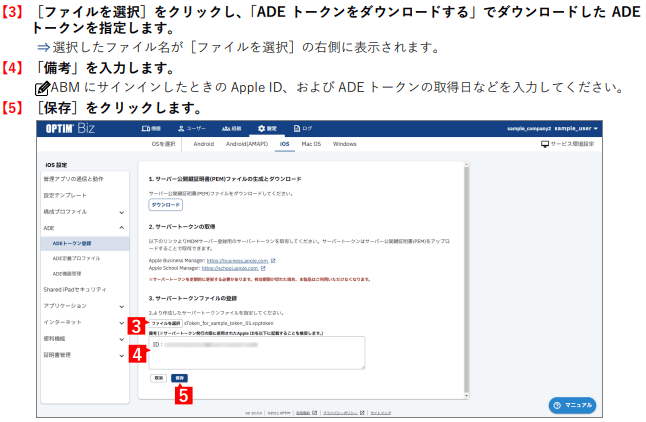Click the OSを選択 label

pyautogui.click(x=164, y=144)
